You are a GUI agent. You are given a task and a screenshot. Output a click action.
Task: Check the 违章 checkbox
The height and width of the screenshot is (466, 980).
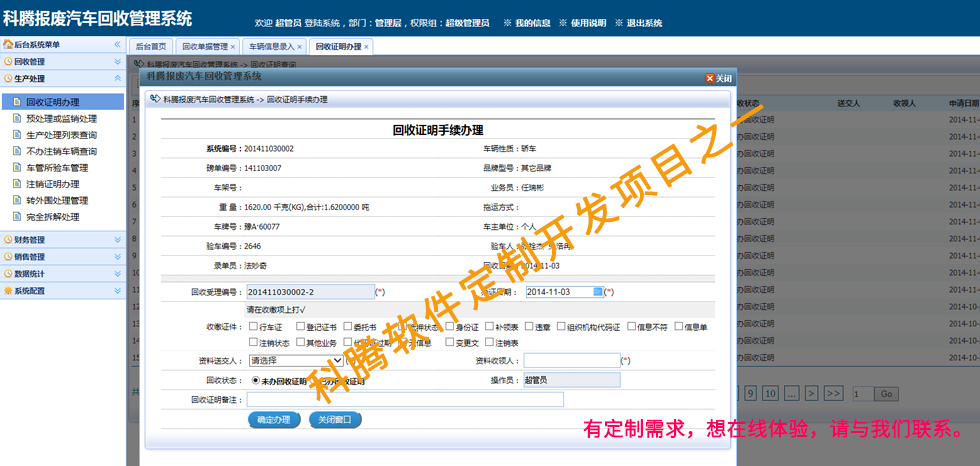528,326
